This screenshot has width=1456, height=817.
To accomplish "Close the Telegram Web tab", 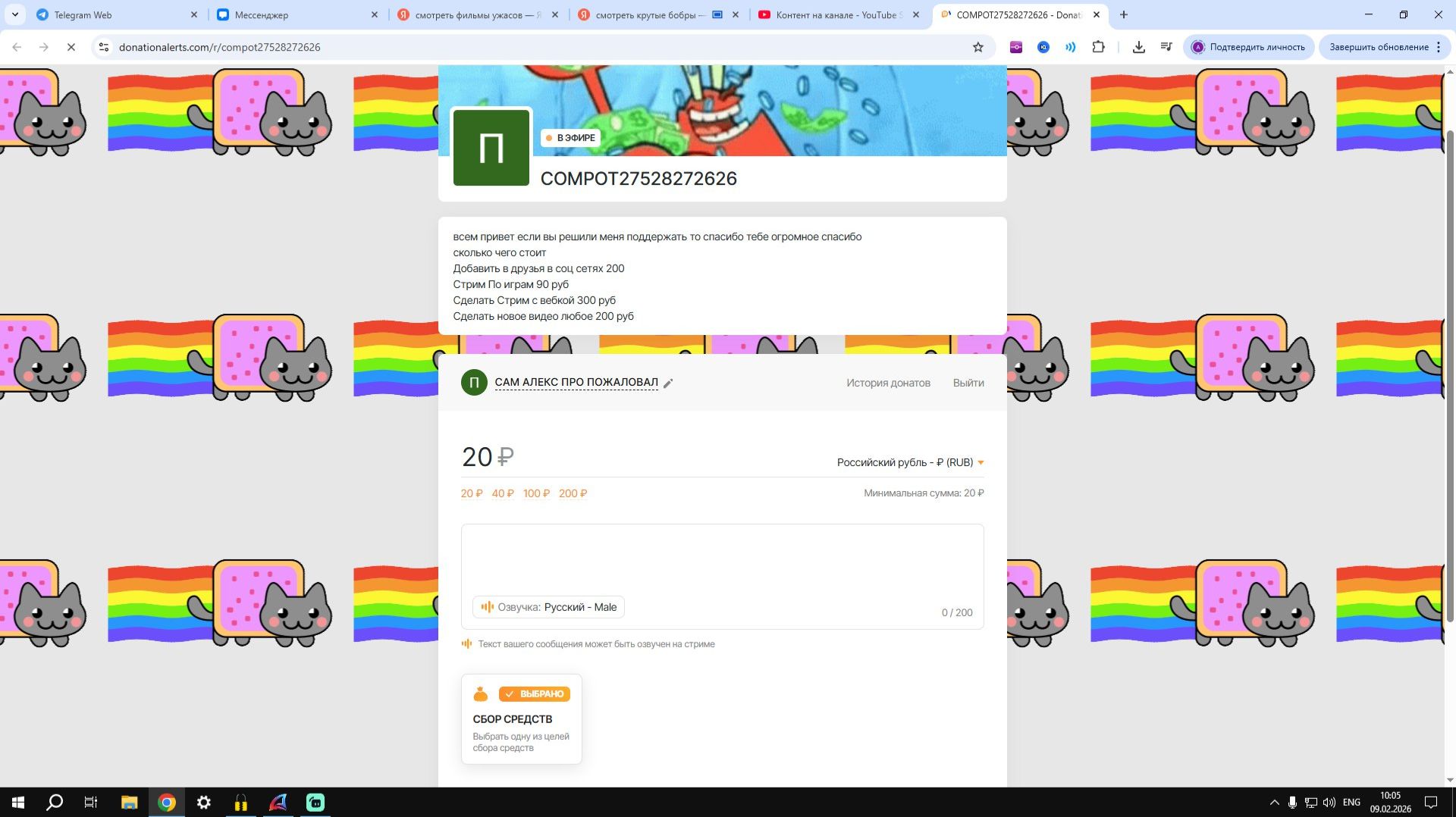I will (x=194, y=14).
